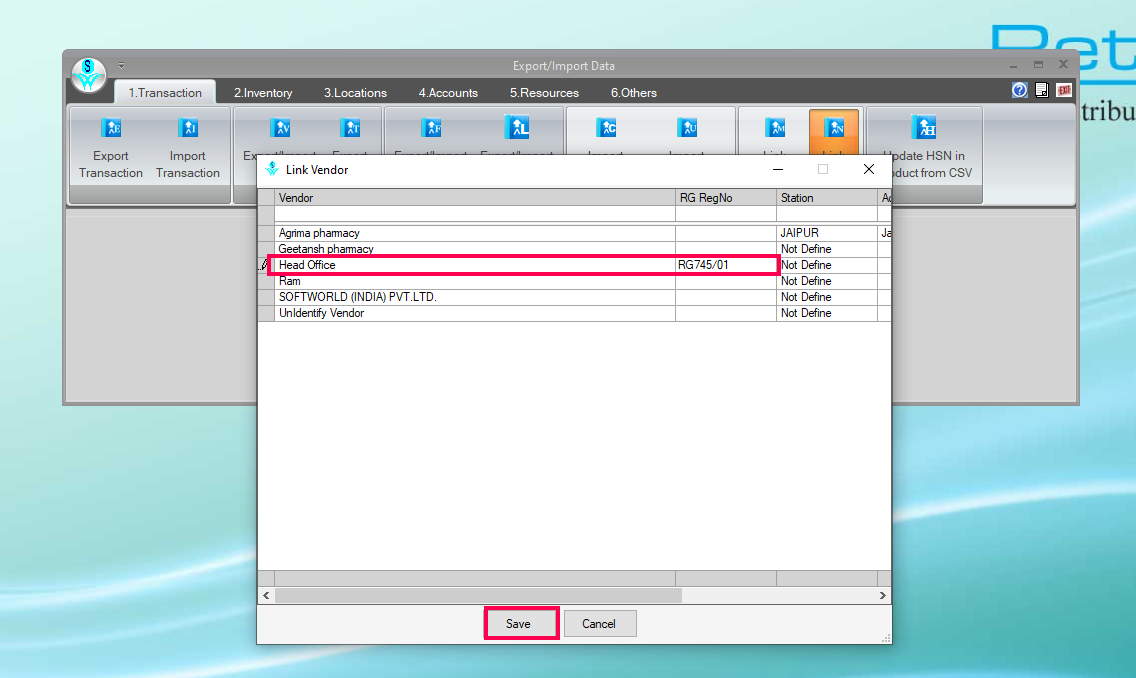Click the red exit icon in ribbon corner
Image resolution: width=1136 pixels, height=678 pixels.
(x=1064, y=90)
